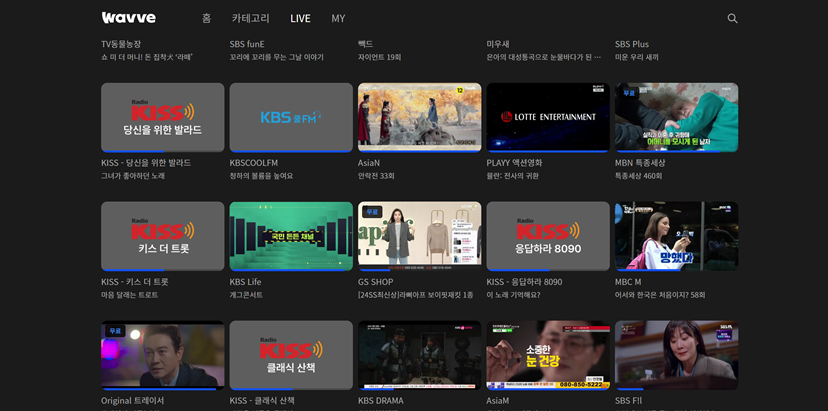This screenshot has width=828, height=411.
Task: Open AsiaM 눈 건강 thumbnail
Action: pyautogui.click(x=548, y=355)
